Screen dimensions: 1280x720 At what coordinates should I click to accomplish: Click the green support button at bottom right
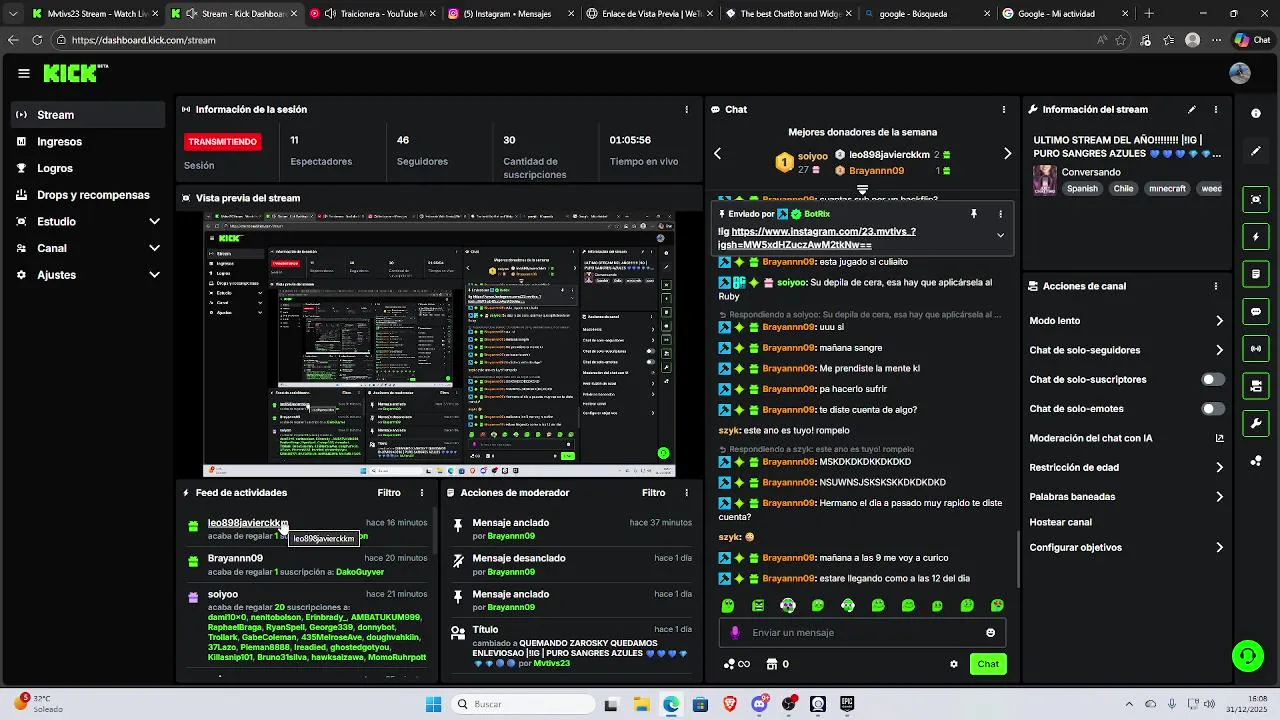[1247, 656]
